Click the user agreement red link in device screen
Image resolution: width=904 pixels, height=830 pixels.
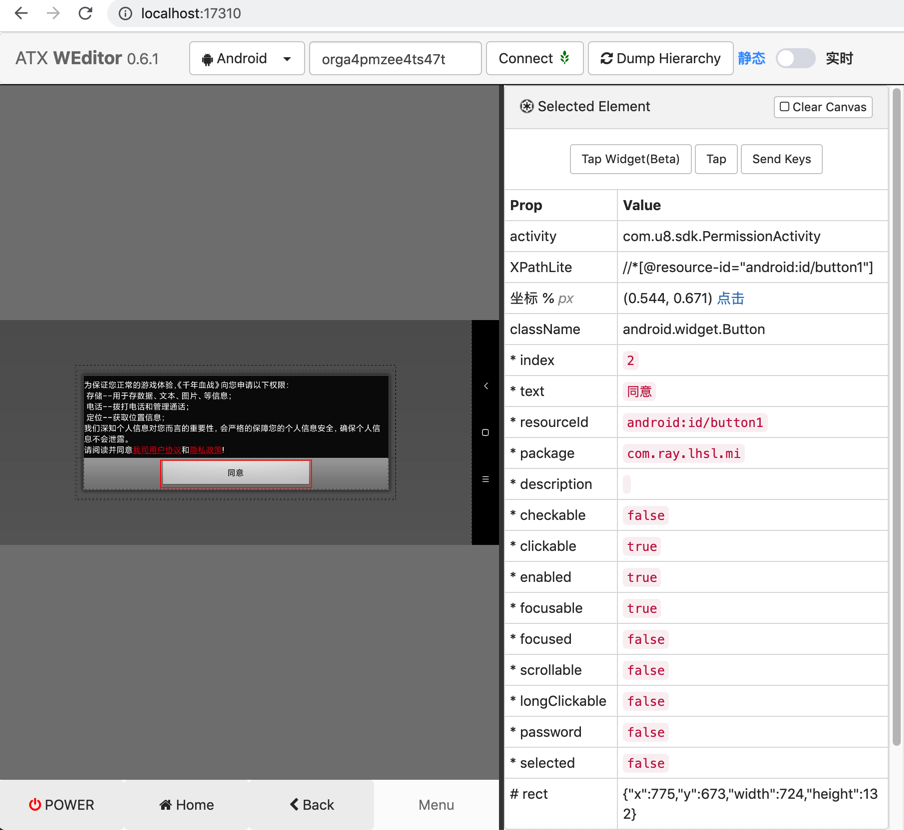coord(157,450)
